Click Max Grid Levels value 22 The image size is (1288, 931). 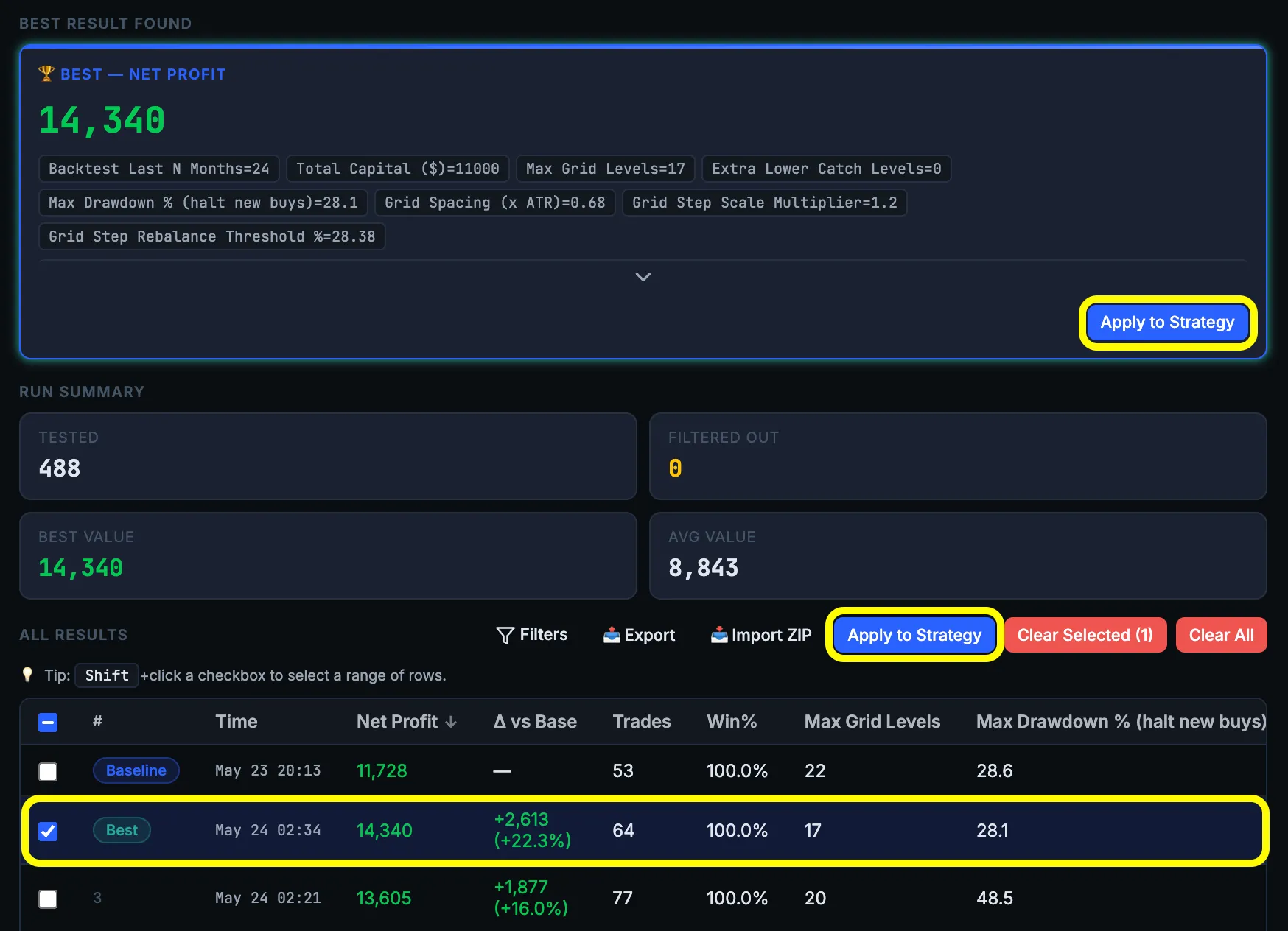point(815,770)
